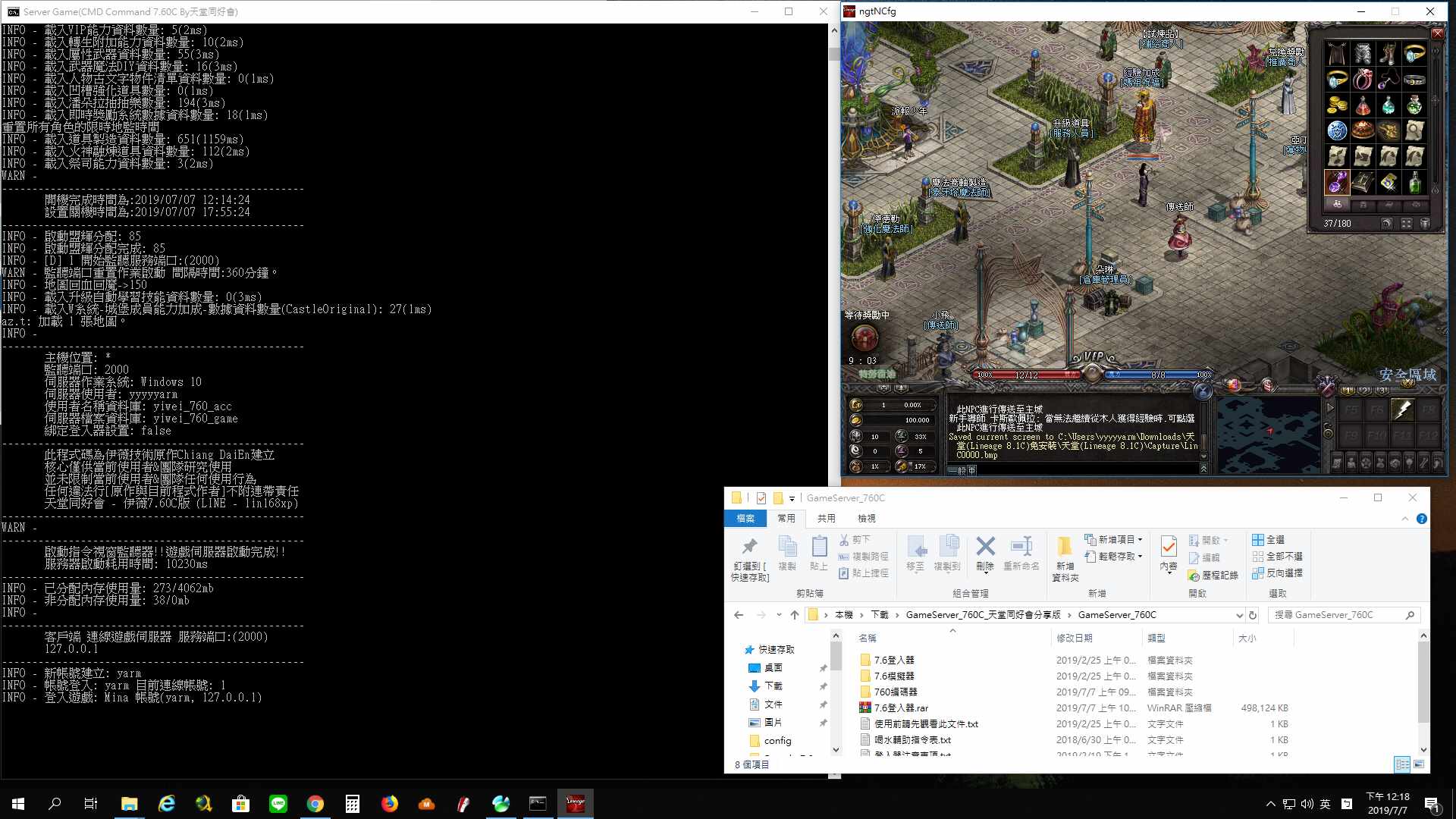Click the inventory trash bin icon
This screenshot has height=819, width=1456.
pyautogui.click(x=1425, y=224)
